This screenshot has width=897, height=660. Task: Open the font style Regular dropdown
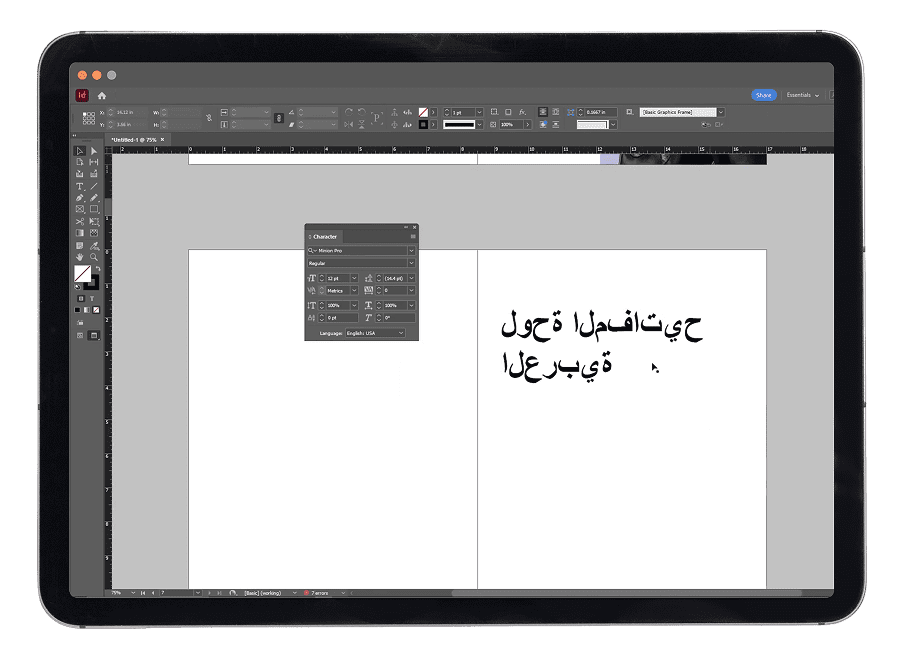tap(411, 263)
